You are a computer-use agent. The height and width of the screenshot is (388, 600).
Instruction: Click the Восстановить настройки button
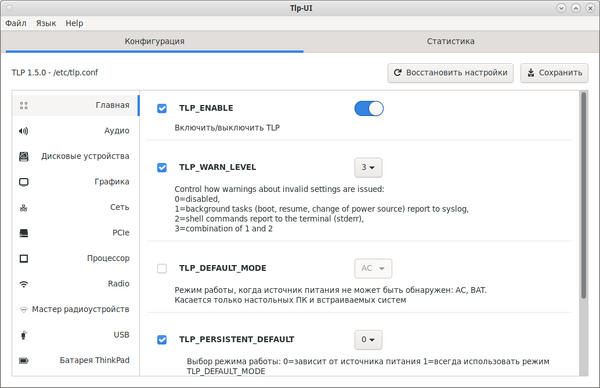(450, 73)
